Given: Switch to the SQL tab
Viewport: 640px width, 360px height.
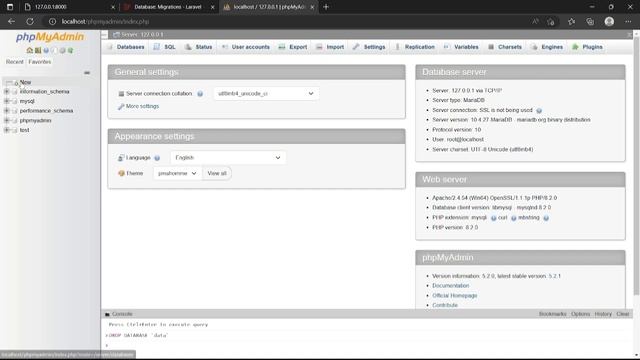Looking at the screenshot, I should pos(164,47).
